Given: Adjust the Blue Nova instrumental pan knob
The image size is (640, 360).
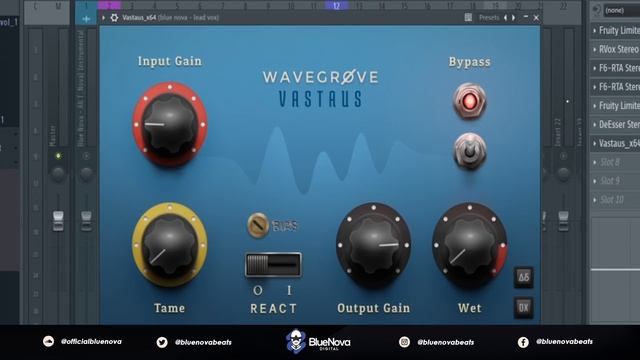Looking at the screenshot, I should [86, 174].
